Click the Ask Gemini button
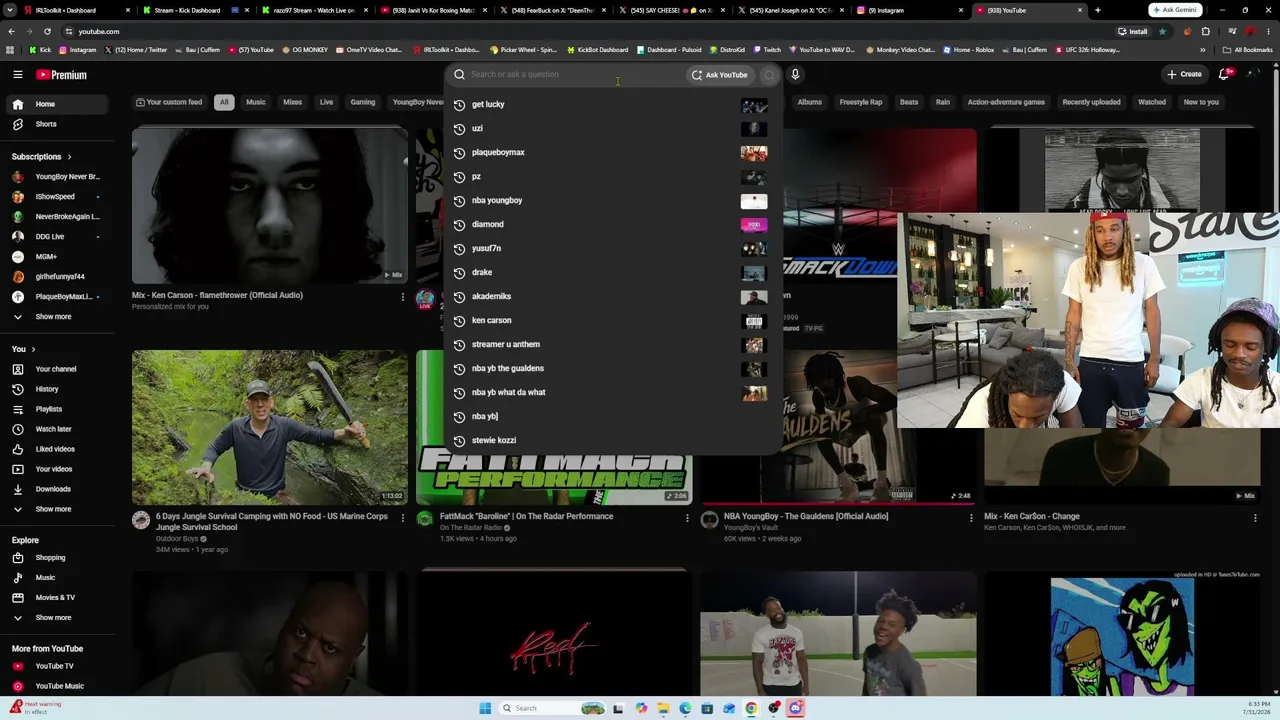Image resolution: width=1280 pixels, height=720 pixels. [1175, 10]
